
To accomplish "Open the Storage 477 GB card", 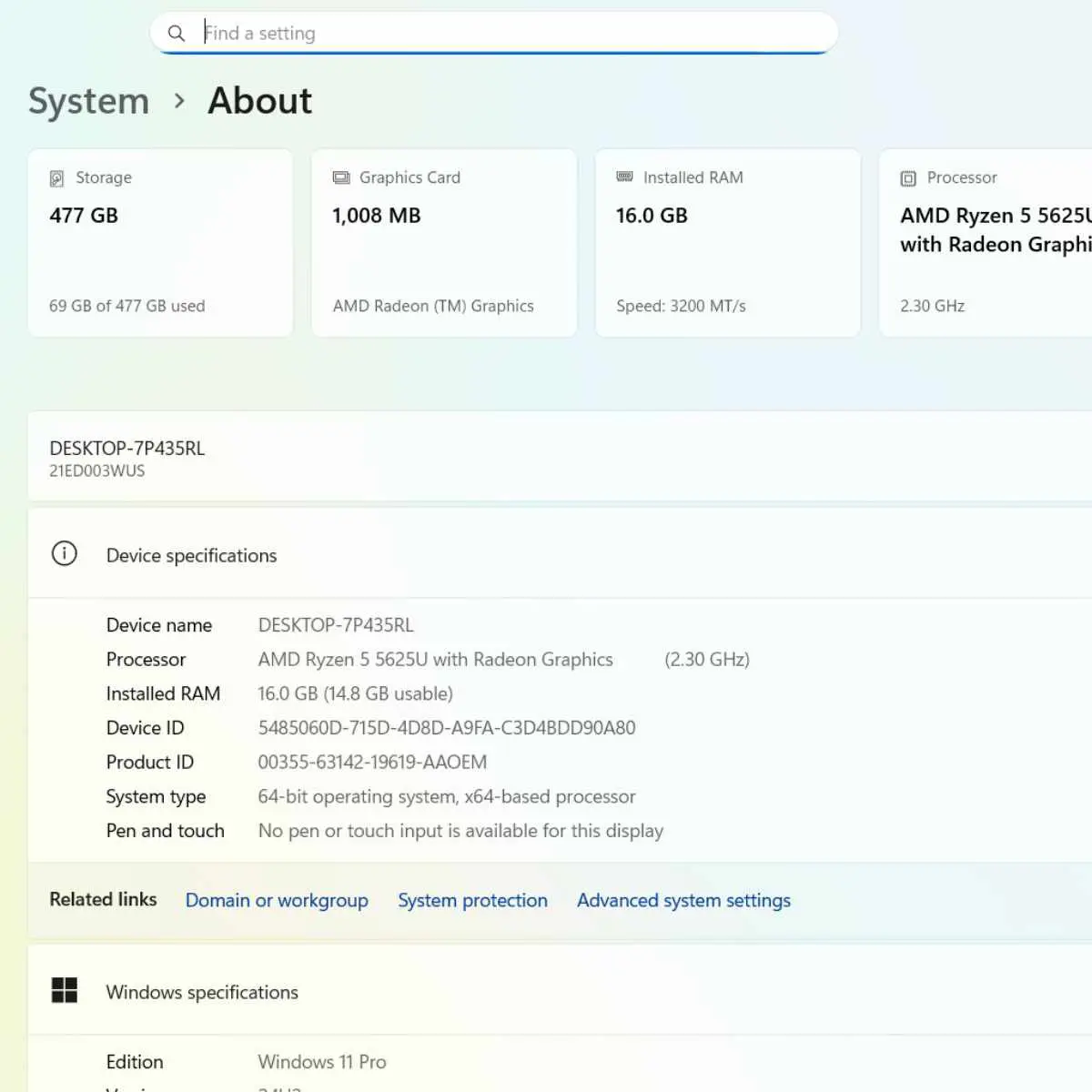I will coord(160,243).
